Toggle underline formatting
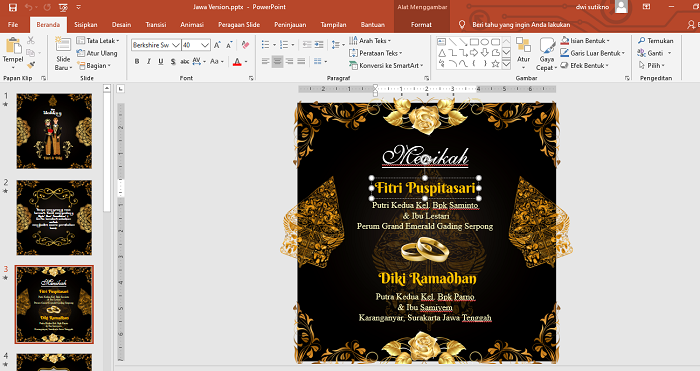Viewport: 700px width, 371px height. [x=161, y=62]
